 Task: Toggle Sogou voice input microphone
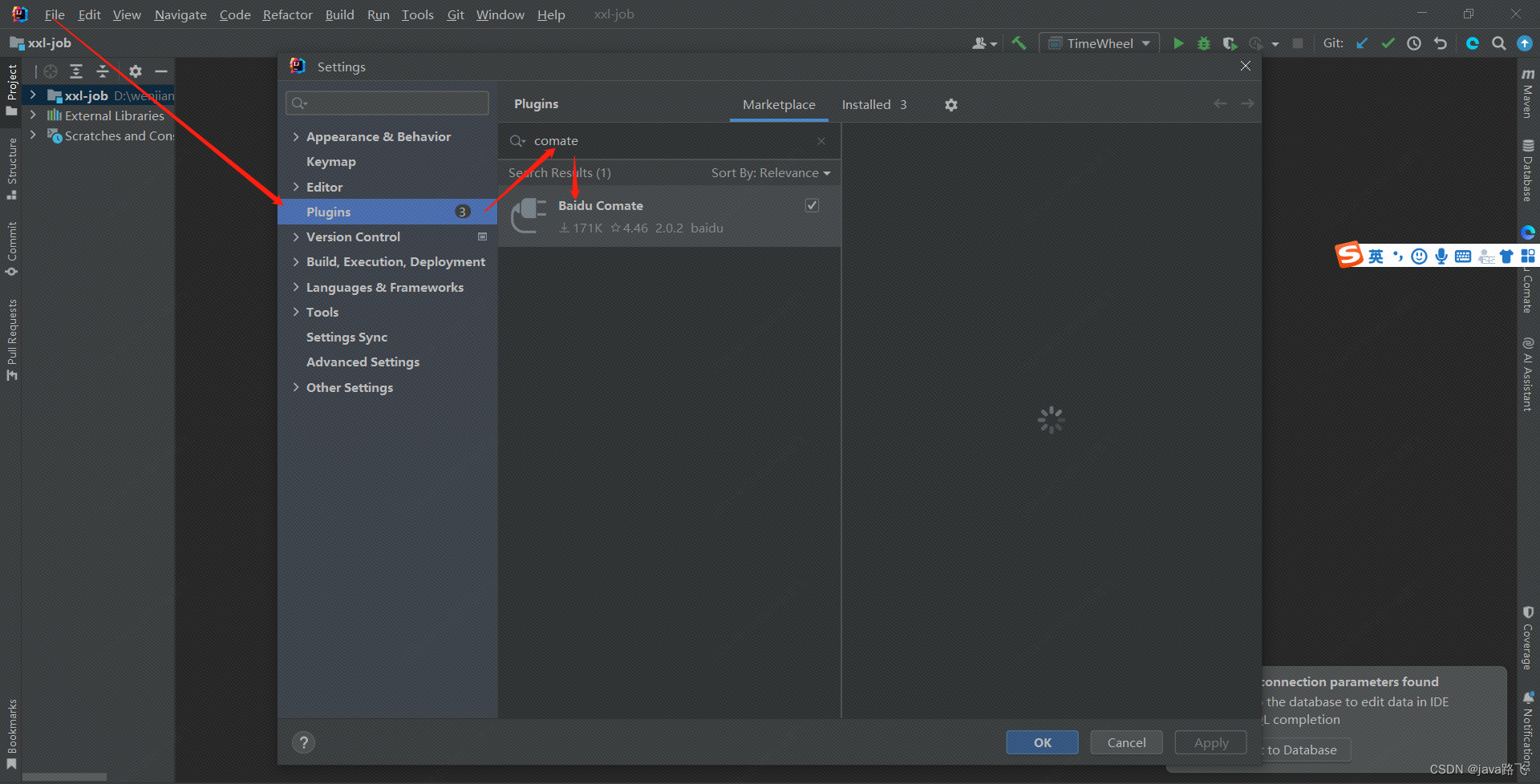coord(1441,256)
